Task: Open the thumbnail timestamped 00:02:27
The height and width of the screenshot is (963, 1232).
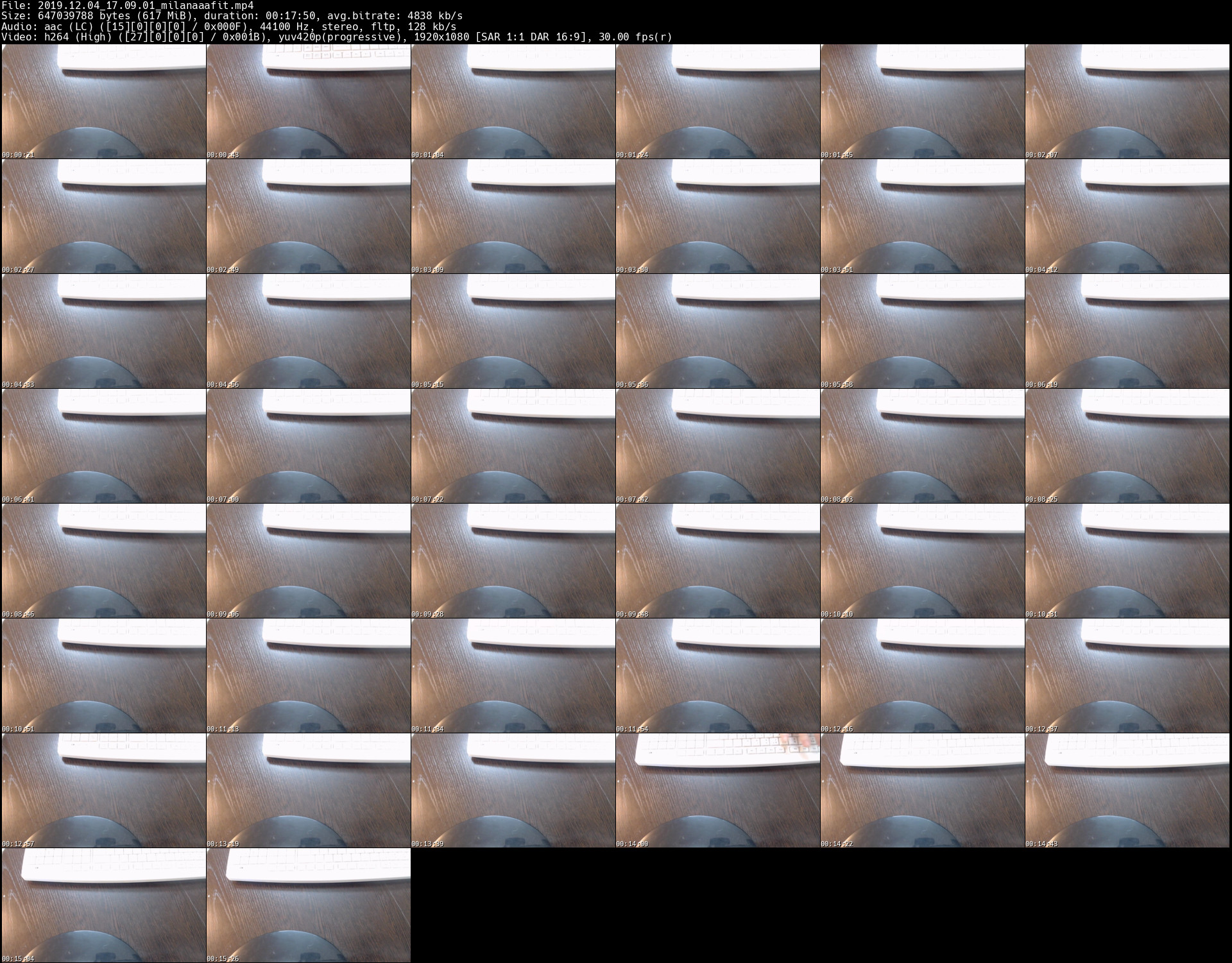Action: 103,216
